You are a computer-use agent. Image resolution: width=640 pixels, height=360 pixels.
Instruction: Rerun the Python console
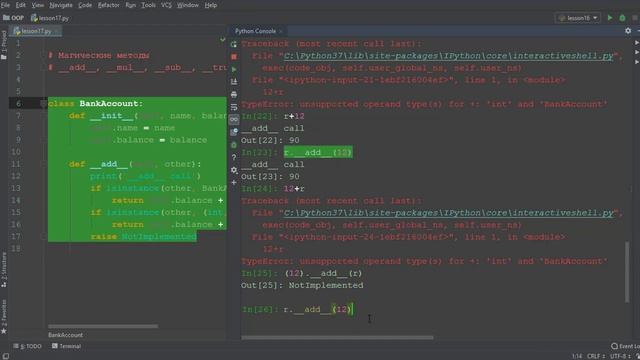234,44
